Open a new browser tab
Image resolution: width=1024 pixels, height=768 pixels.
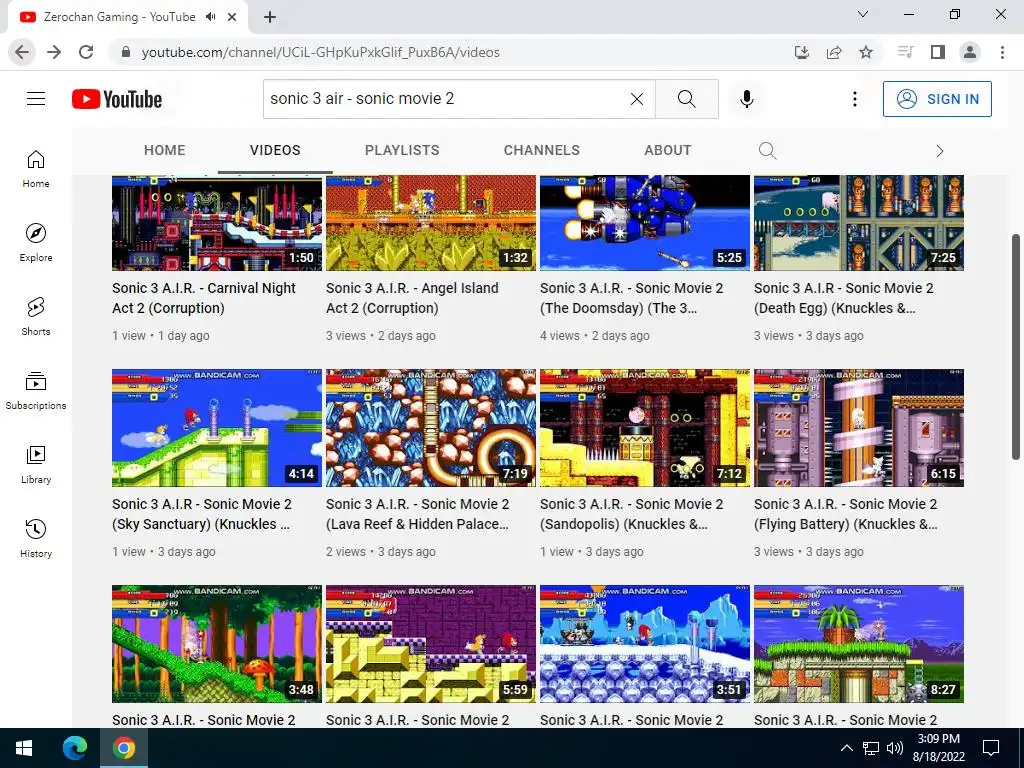270,17
